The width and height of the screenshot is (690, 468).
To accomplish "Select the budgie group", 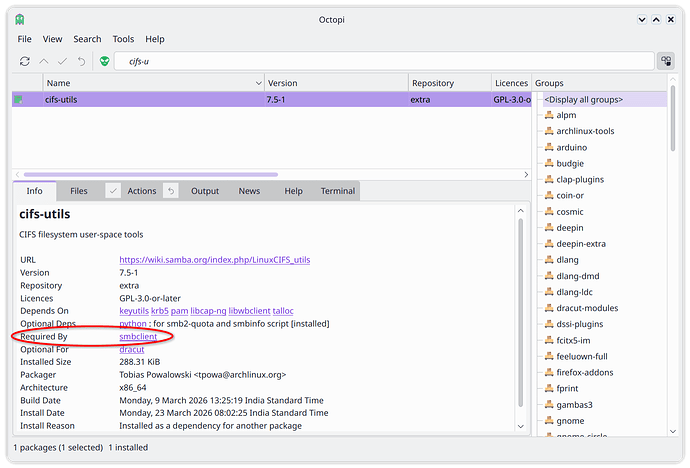I will click(570, 164).
